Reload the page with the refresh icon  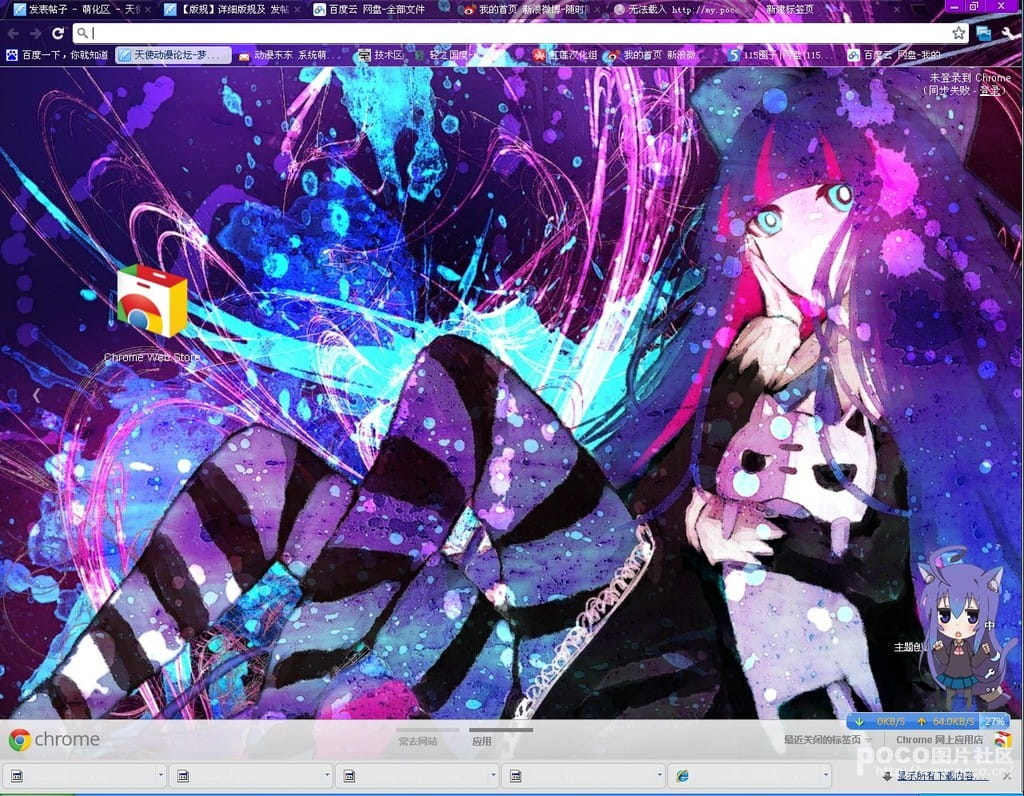pos(58,33)
